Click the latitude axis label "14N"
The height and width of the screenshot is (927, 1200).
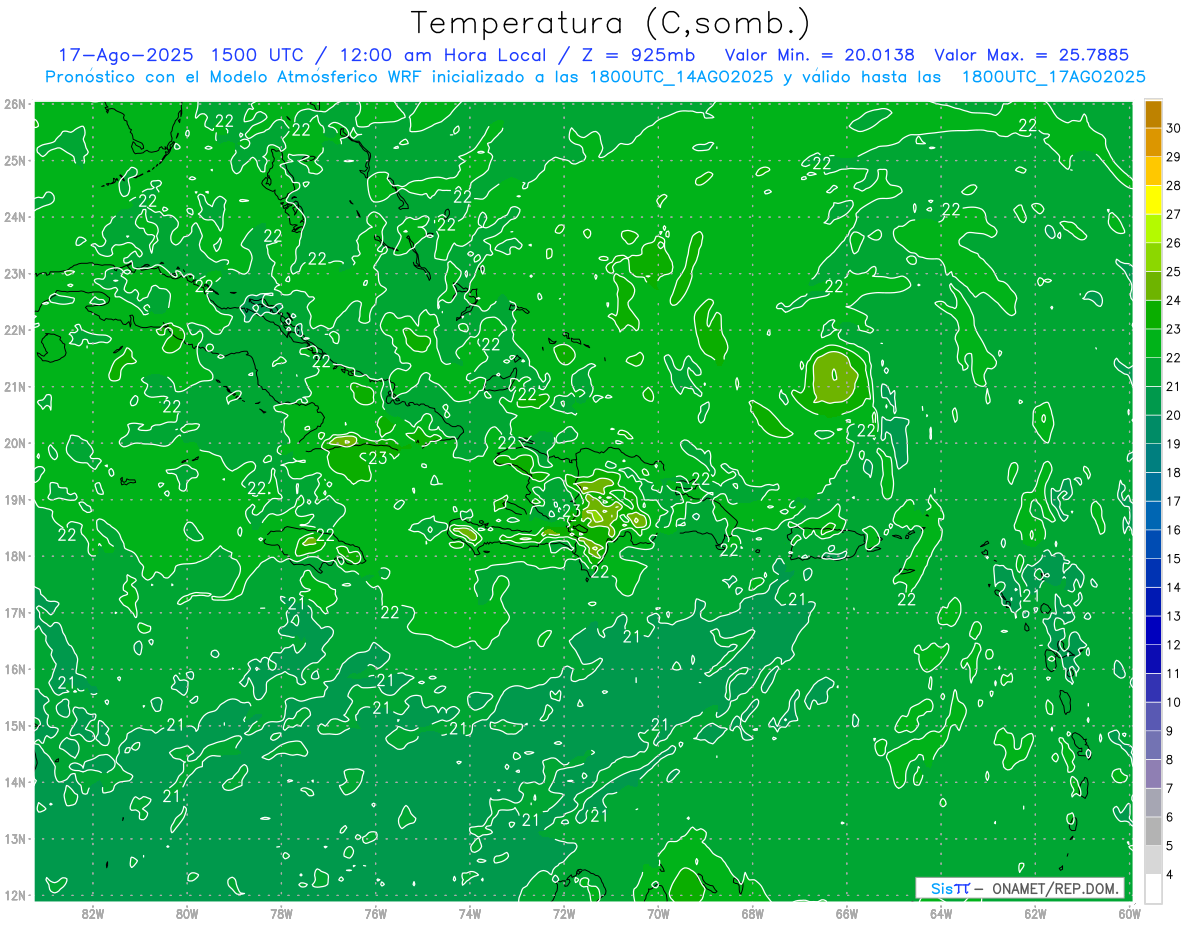15,782
